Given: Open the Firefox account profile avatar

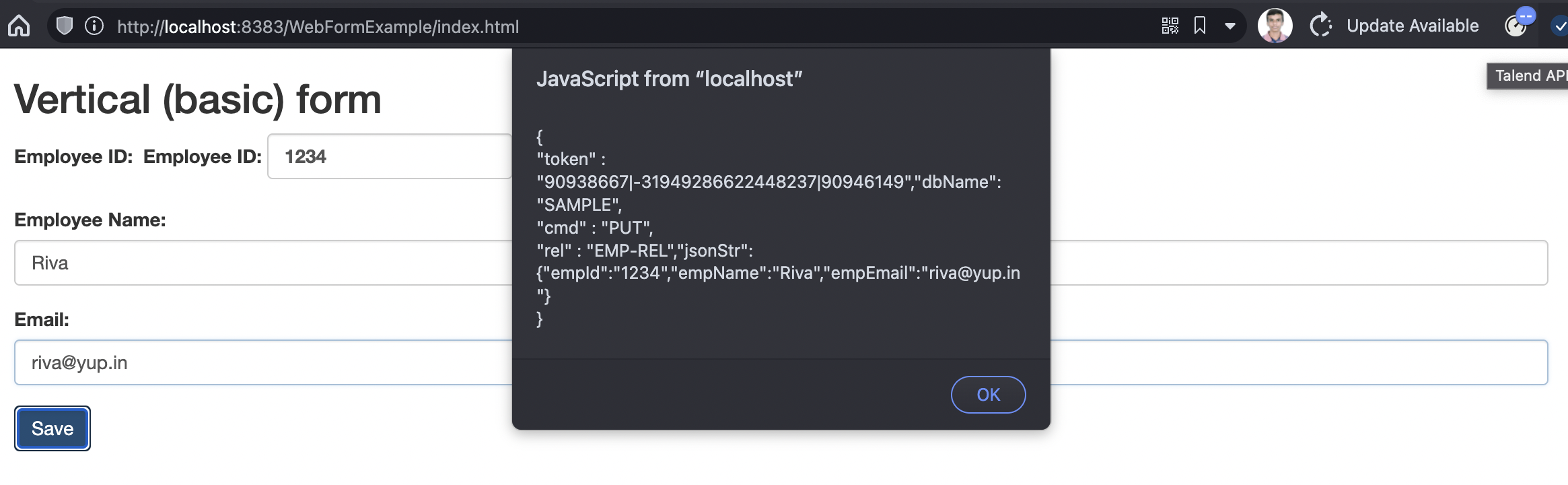Looking at the screenshot, I should [x=1275, y=25].
